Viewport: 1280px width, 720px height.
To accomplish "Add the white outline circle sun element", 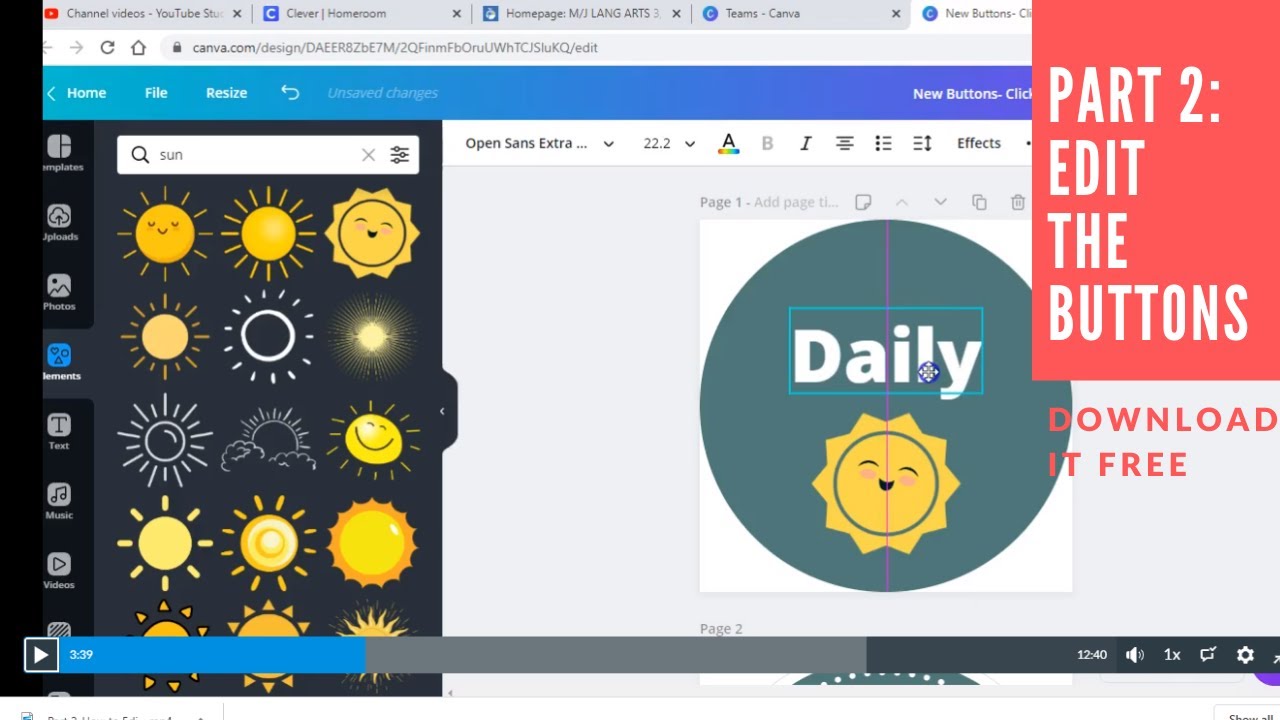I will click(268, 337).
